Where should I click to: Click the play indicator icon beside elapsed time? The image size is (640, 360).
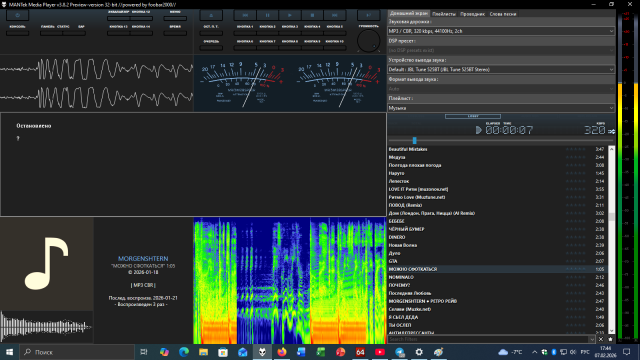pos(479,130)
